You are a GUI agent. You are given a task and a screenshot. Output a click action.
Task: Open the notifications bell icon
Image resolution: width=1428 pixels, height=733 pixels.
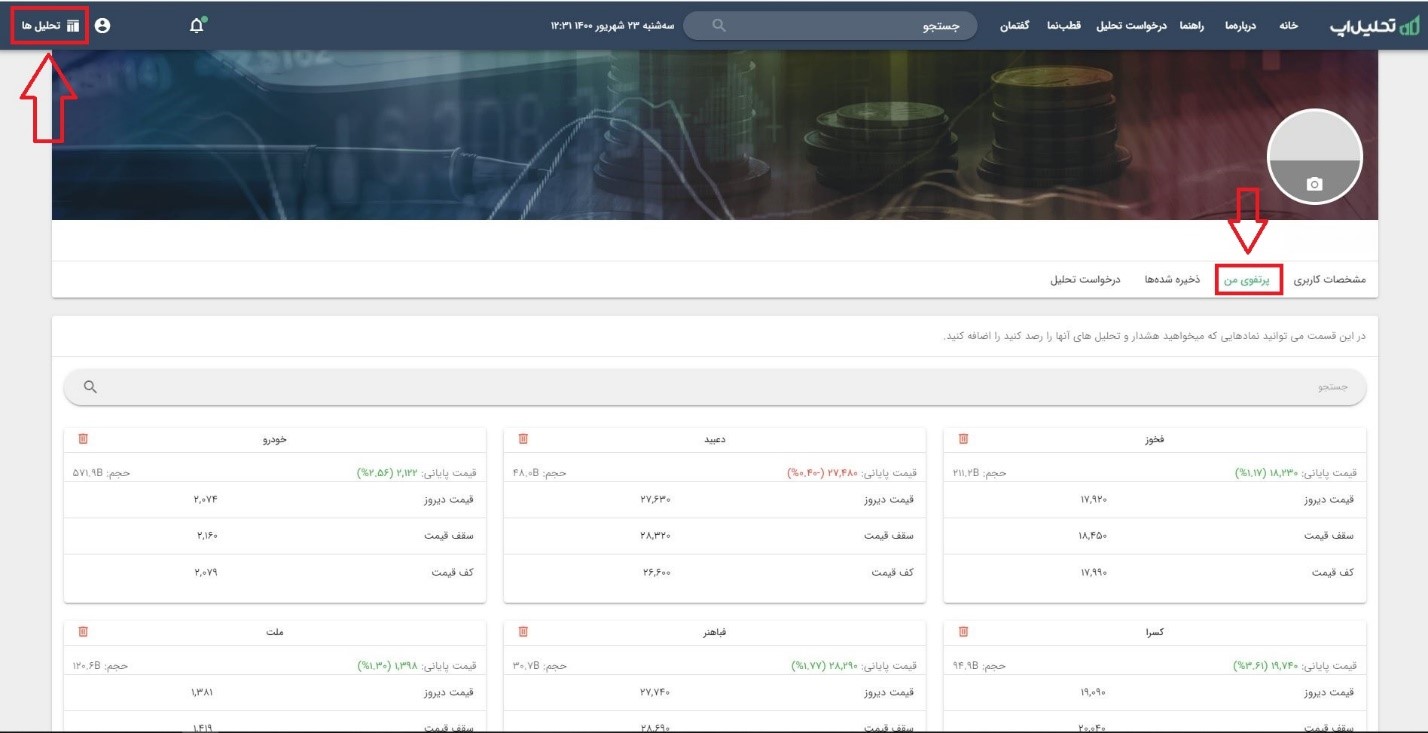tap(197, 25)
